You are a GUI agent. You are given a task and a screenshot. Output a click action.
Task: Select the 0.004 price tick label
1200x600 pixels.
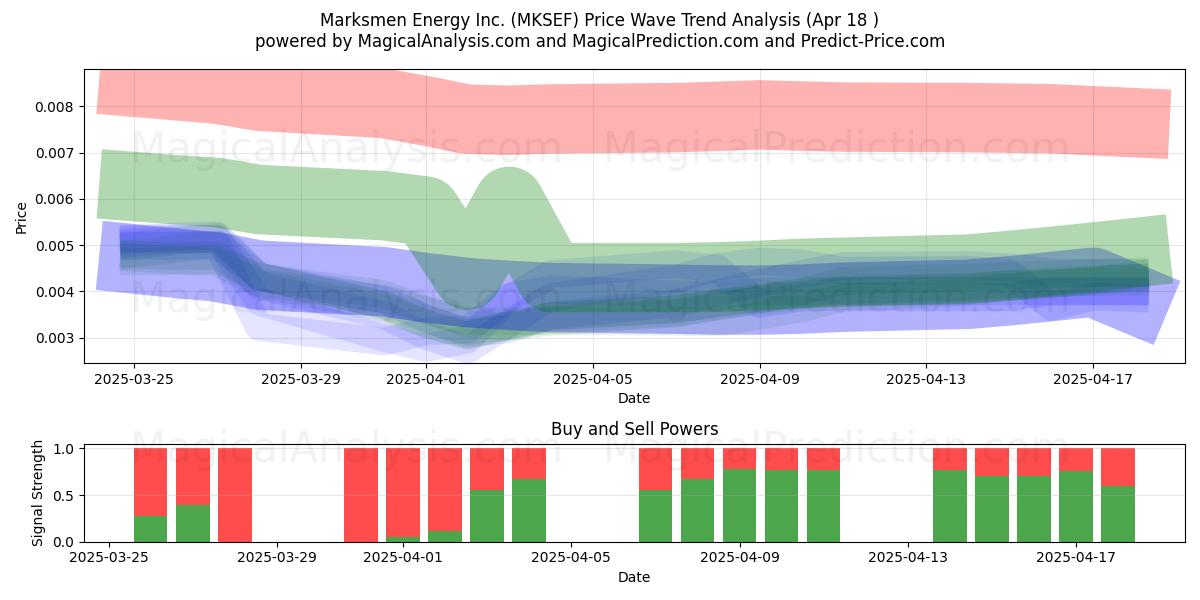[56, 292]
